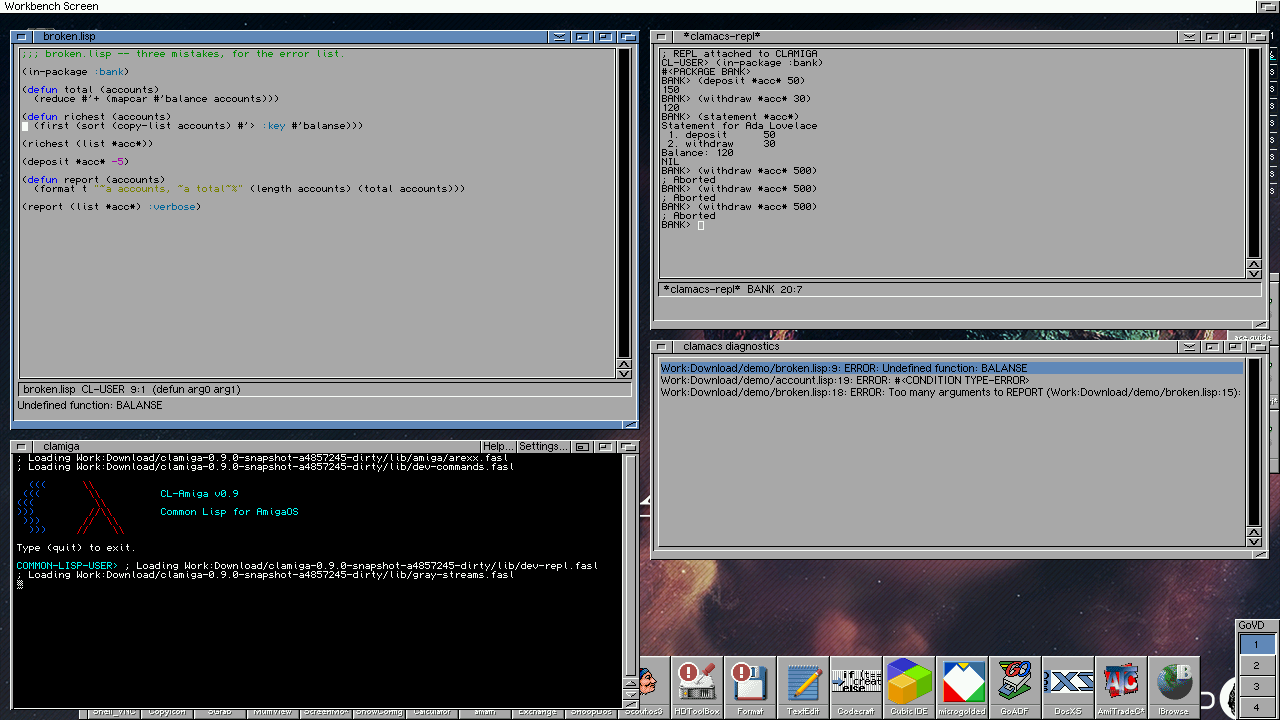Screen dimensions: 1280x720
Task: Open the Format disk tool icon
Action: pyautogui.click(x=750, y=687)
